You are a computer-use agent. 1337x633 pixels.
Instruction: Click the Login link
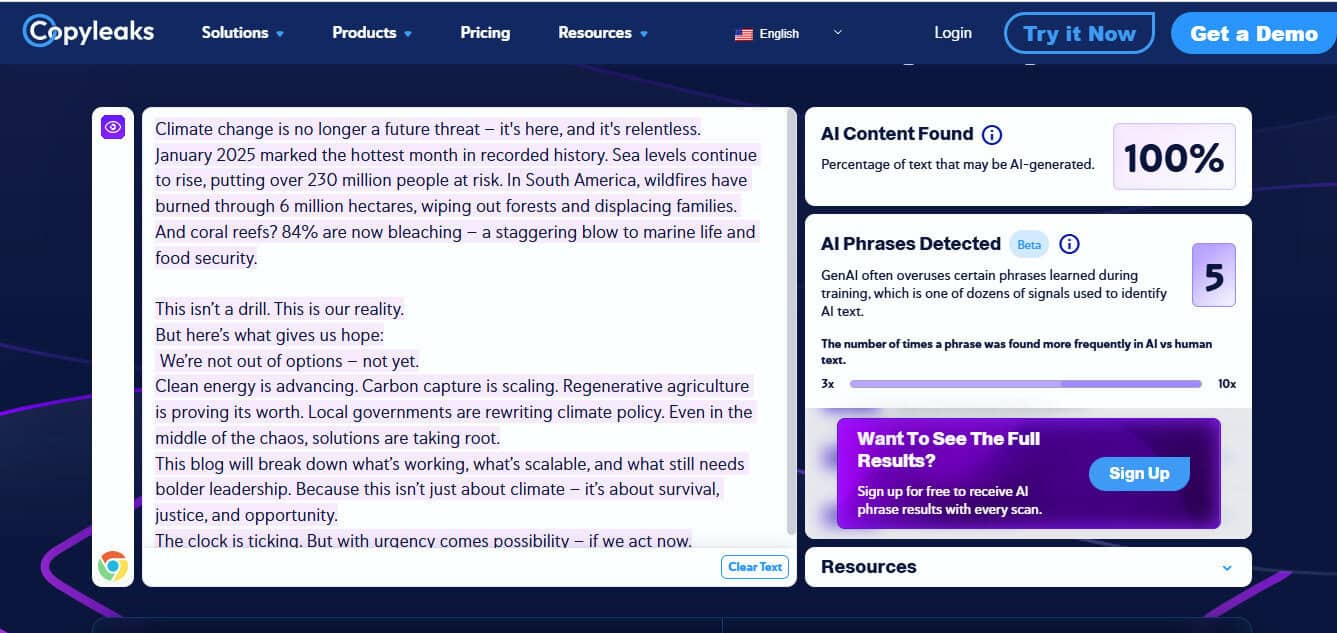[x=953, y=33]
